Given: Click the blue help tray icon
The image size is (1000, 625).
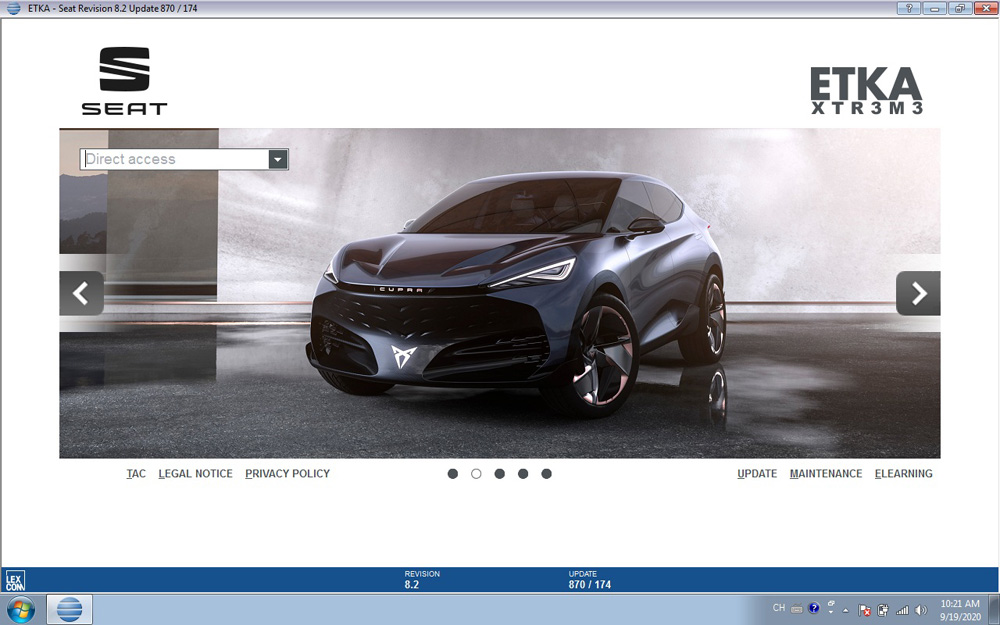Looking at the screenshot, I should [814, 608].
